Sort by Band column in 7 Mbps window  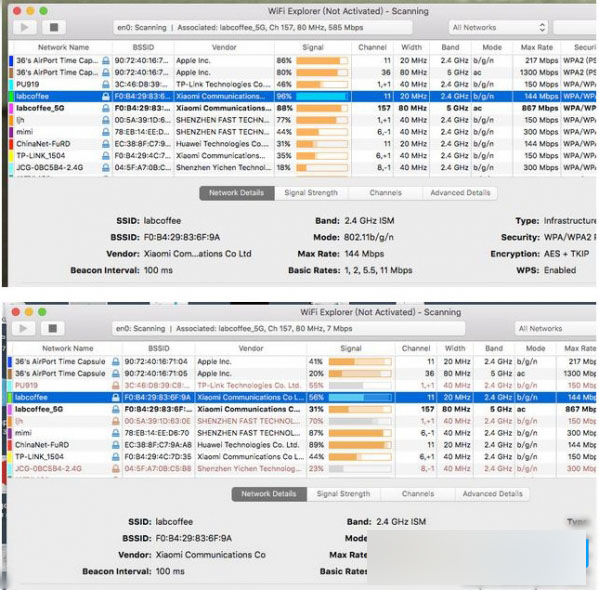click(494, 348)
